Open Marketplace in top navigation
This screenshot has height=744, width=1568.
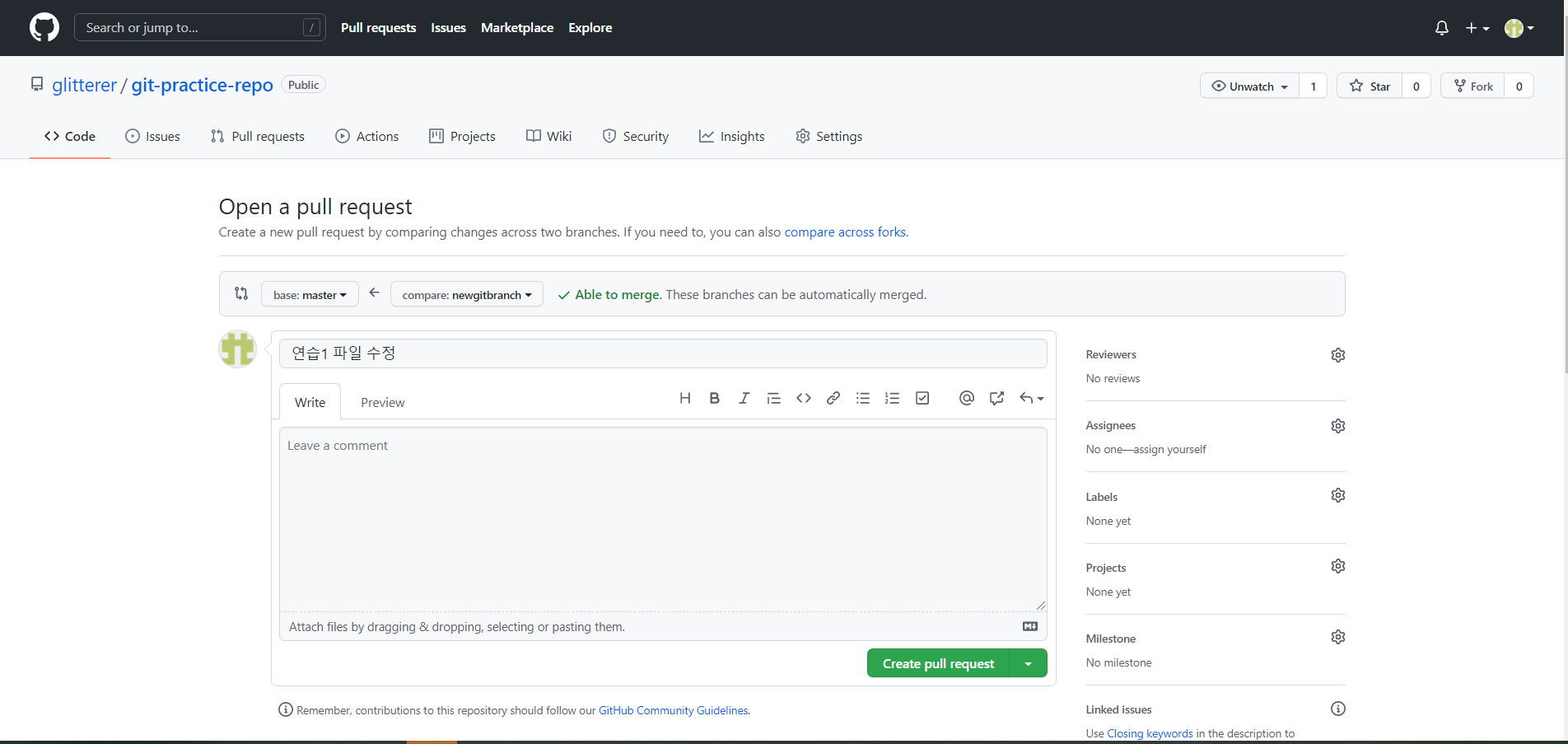click(517, 27)
